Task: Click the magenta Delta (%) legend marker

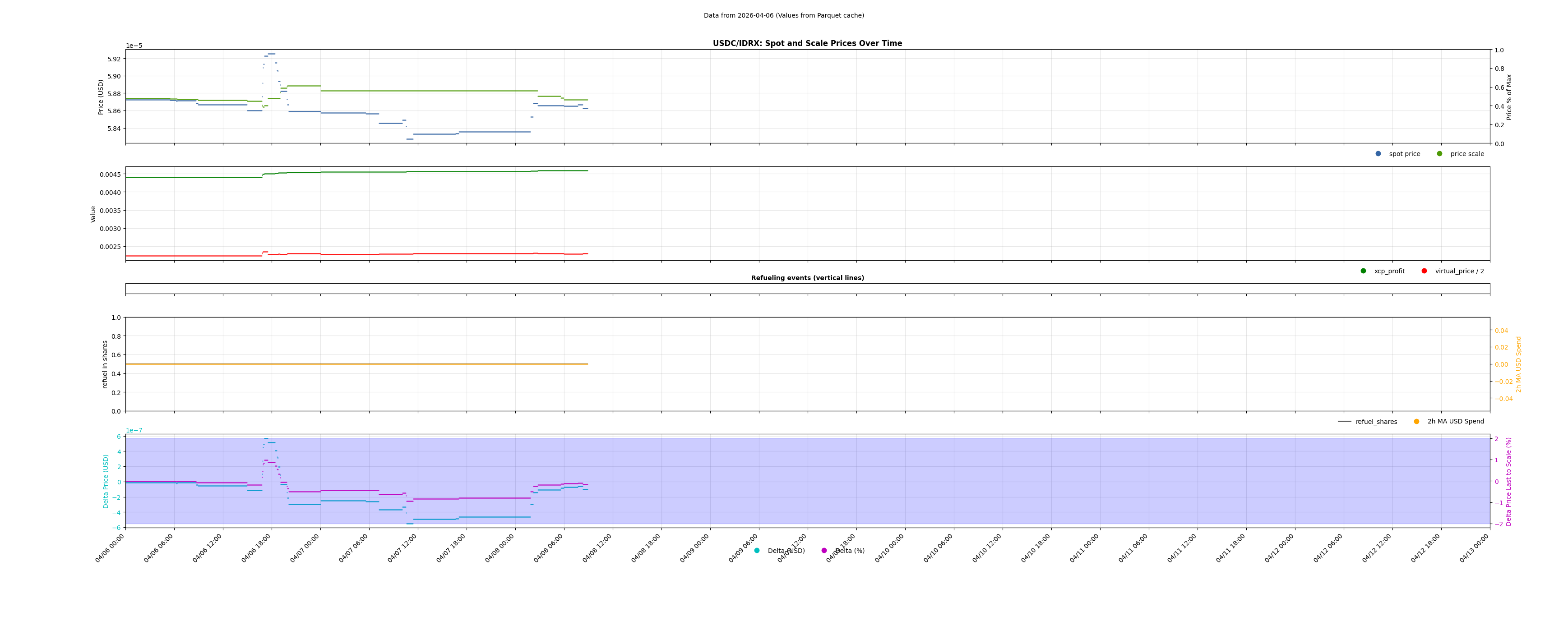Action: point(824,551)
